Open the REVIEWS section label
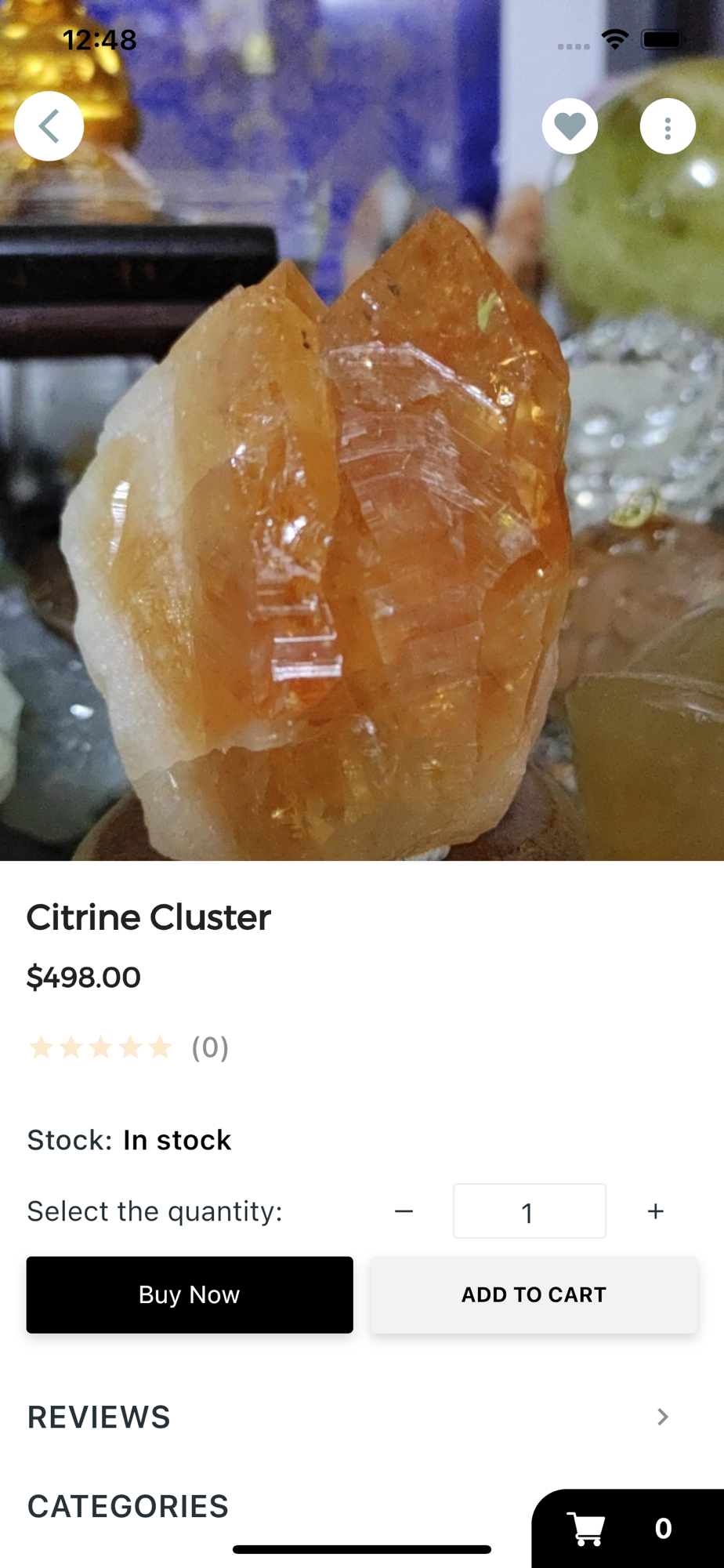This screenshot has width=724, height=1568. pyautogui.click(x=99, y=1417)
